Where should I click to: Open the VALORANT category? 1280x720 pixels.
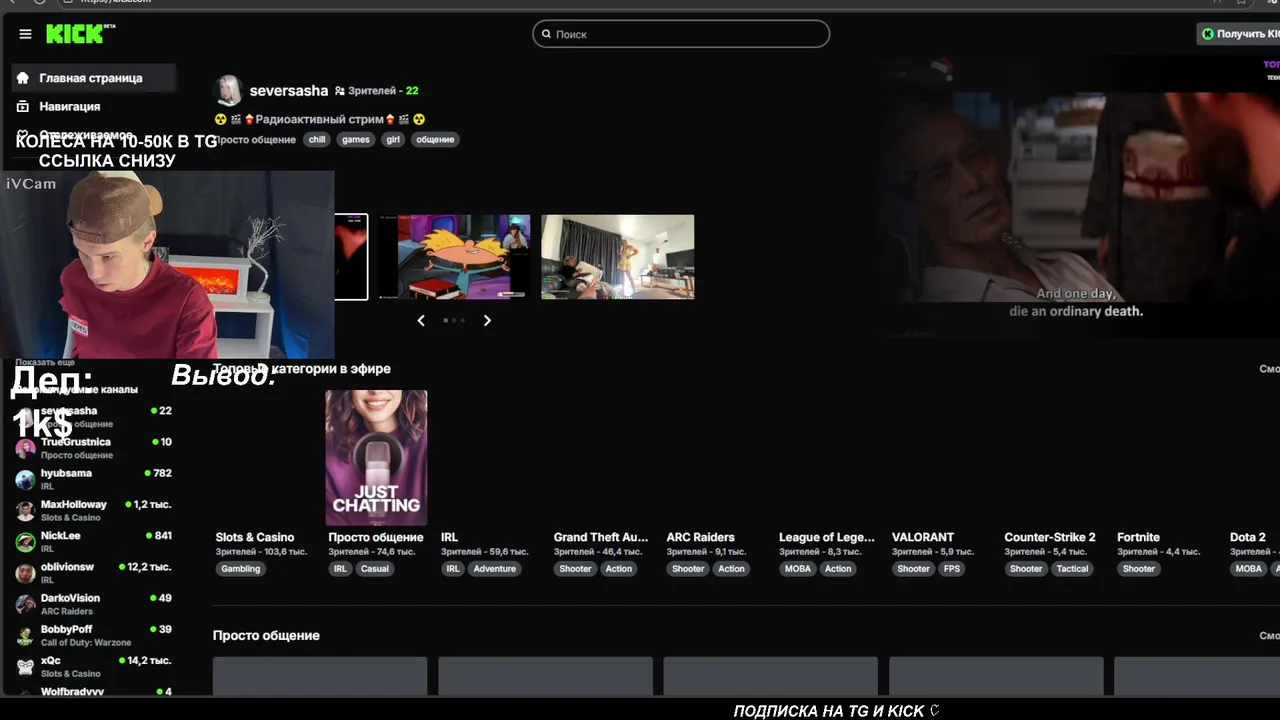tap(923, 537)
